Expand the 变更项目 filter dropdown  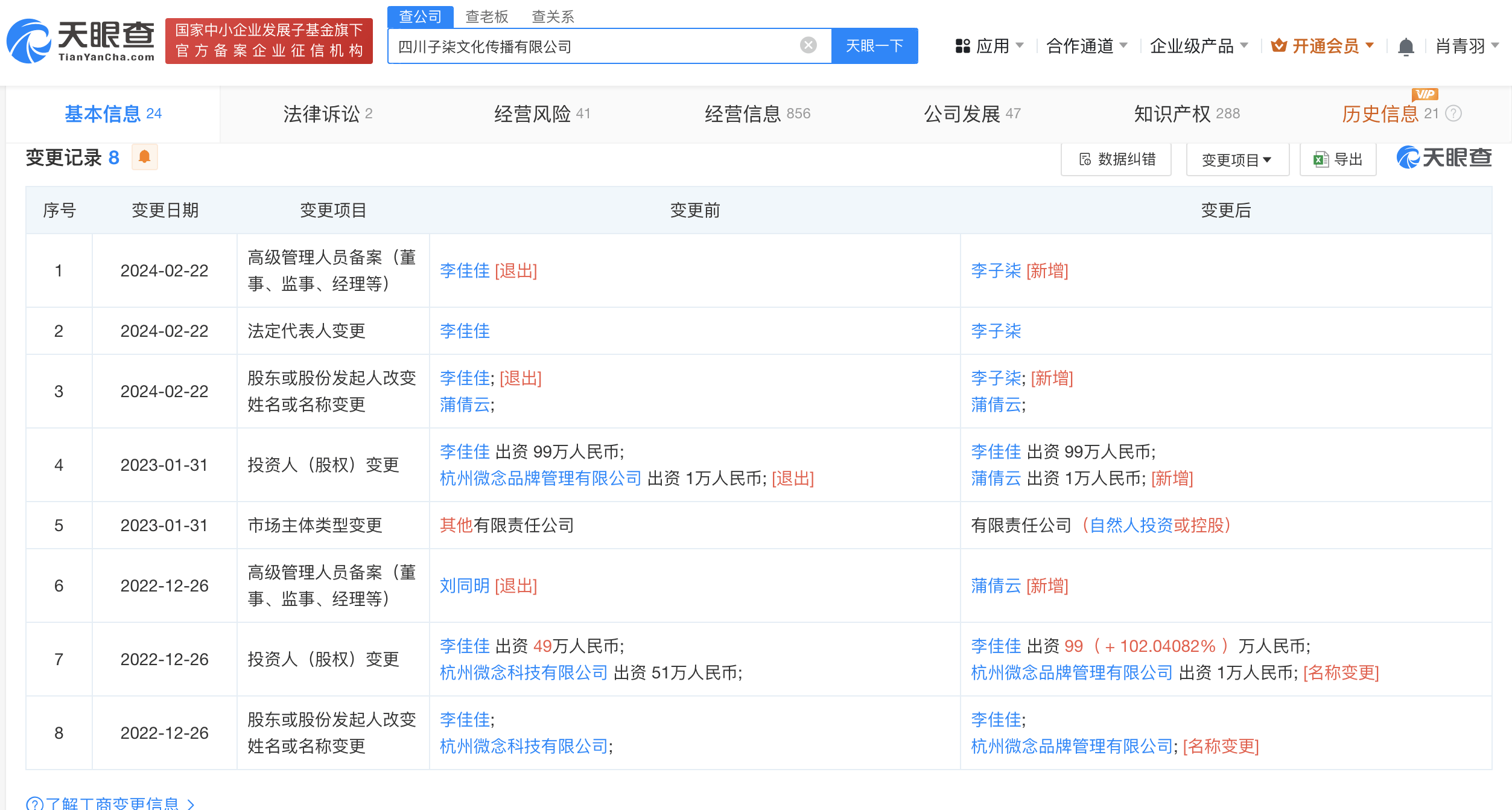pos(1237,160)
